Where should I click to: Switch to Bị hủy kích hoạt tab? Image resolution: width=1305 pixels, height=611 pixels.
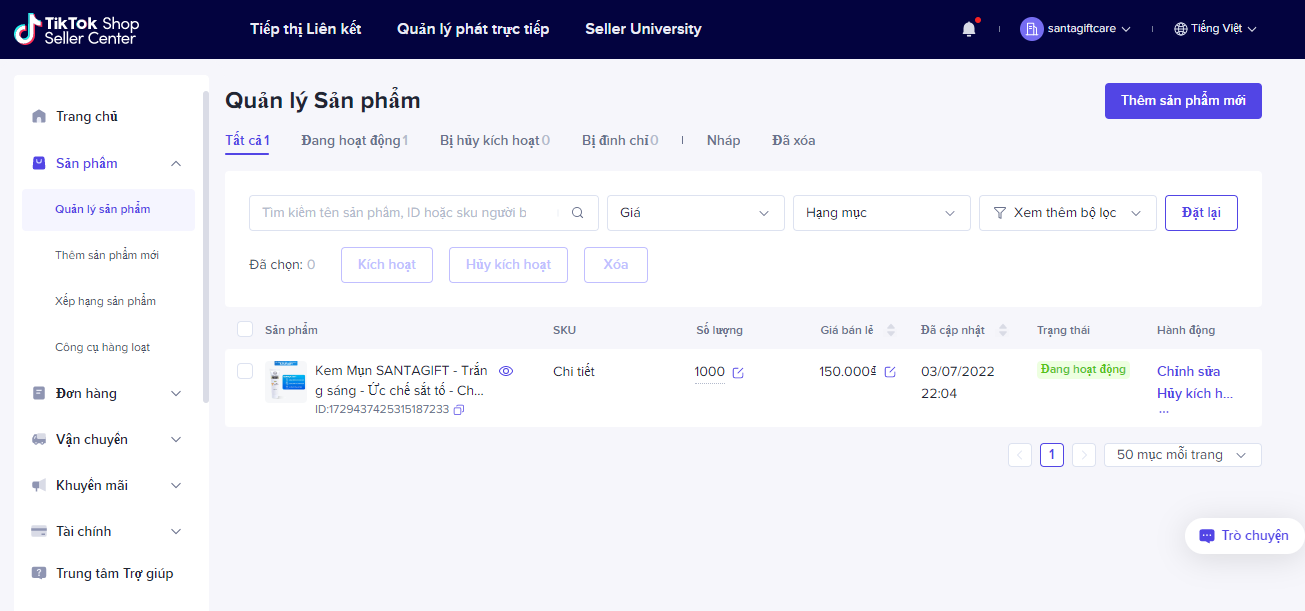click(x=495, y=140)
